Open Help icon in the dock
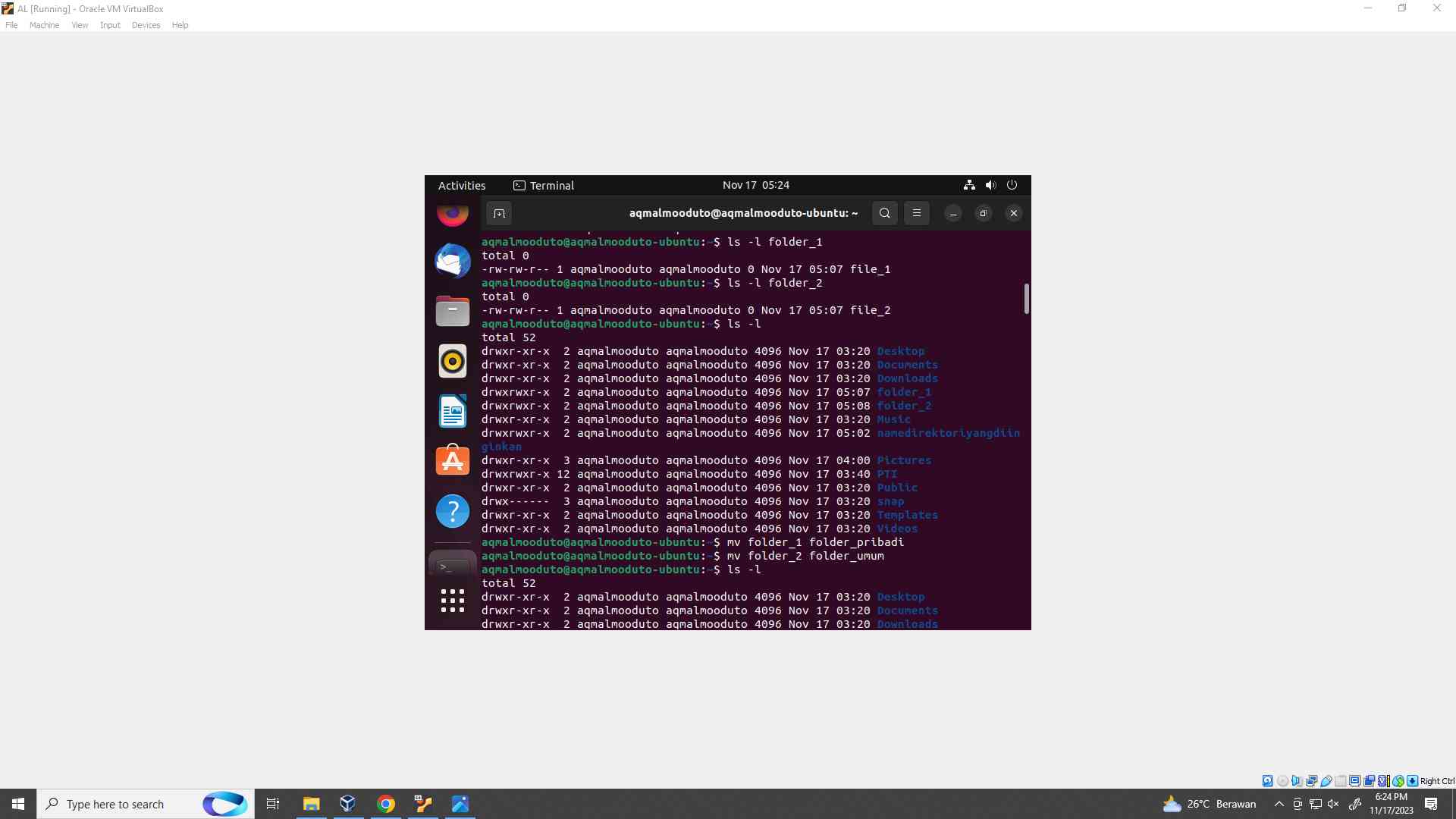 pyautogui.click(x=453, y=511)
